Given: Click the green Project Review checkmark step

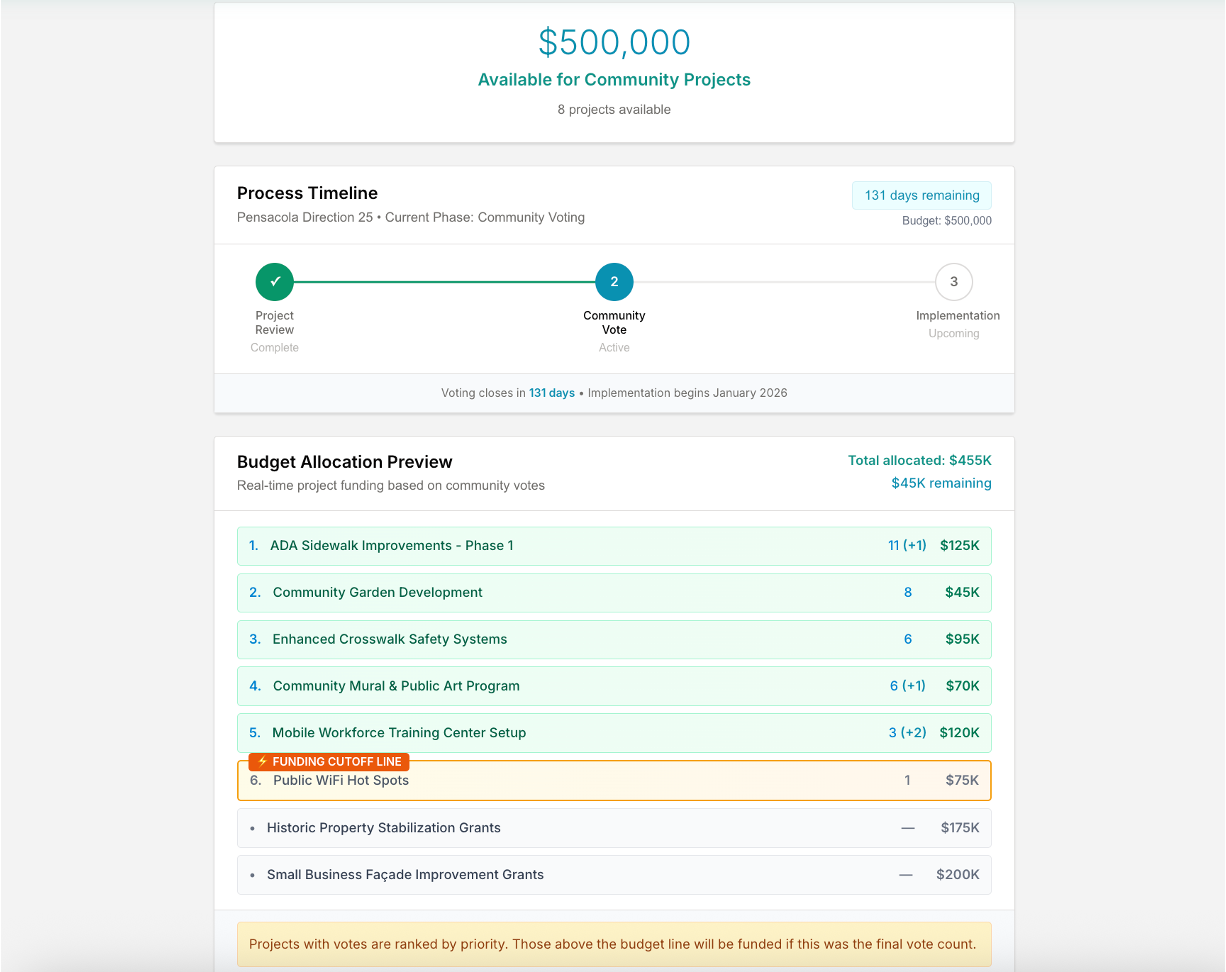Looking at the screenshot, I should pyautogui.click(x=275, y=282).
